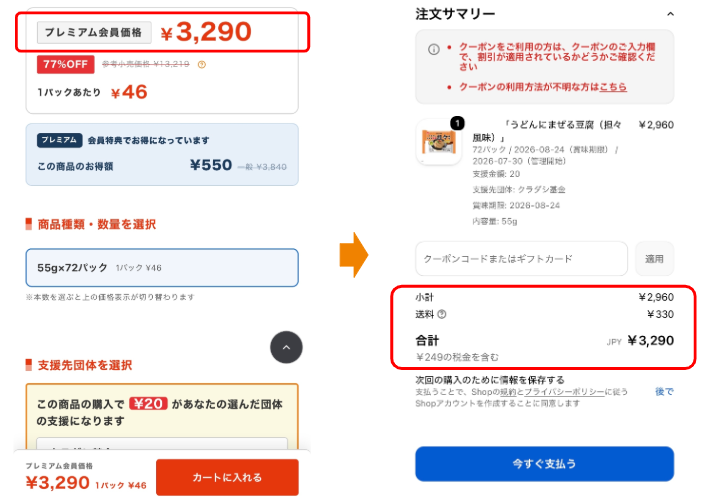Viewport: 705px width, 502px height.
Task: Click the 77%OFF discount badge
Action: [66, 64]
